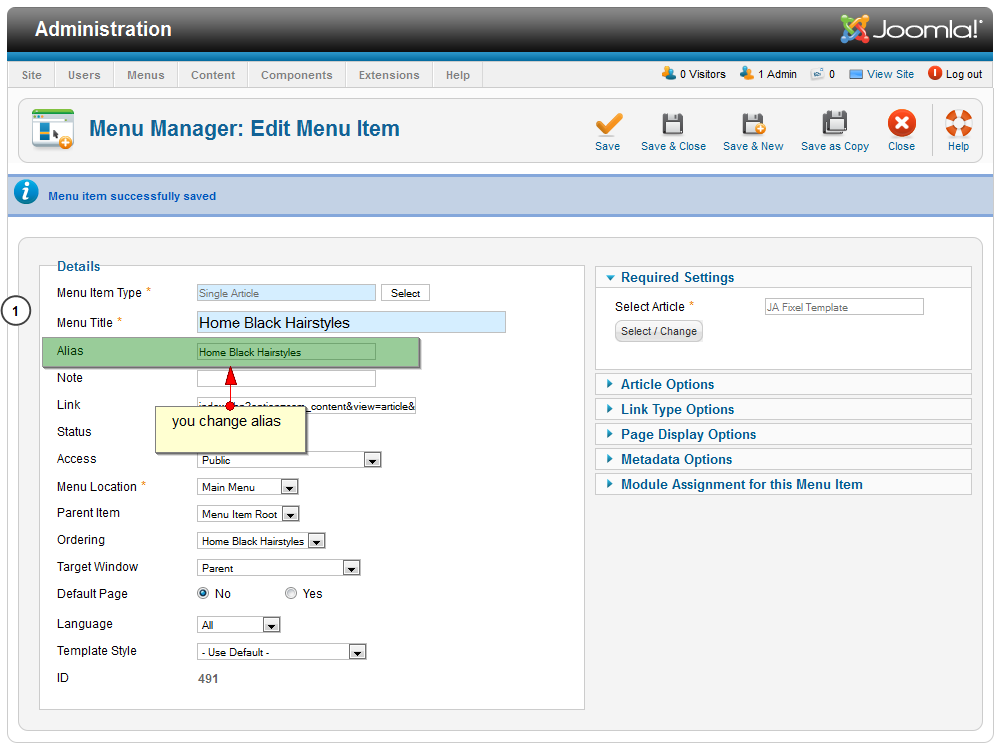Click the Log out link text

click(964, 74)
